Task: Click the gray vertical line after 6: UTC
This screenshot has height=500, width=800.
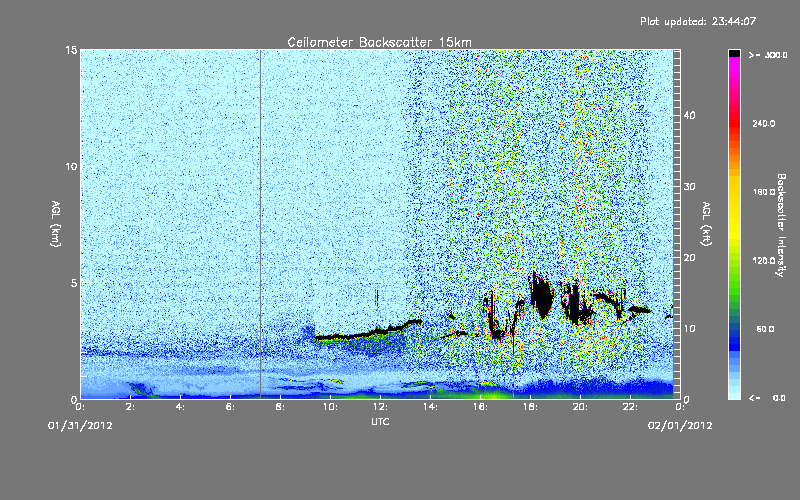Action: tap(261, 223)
